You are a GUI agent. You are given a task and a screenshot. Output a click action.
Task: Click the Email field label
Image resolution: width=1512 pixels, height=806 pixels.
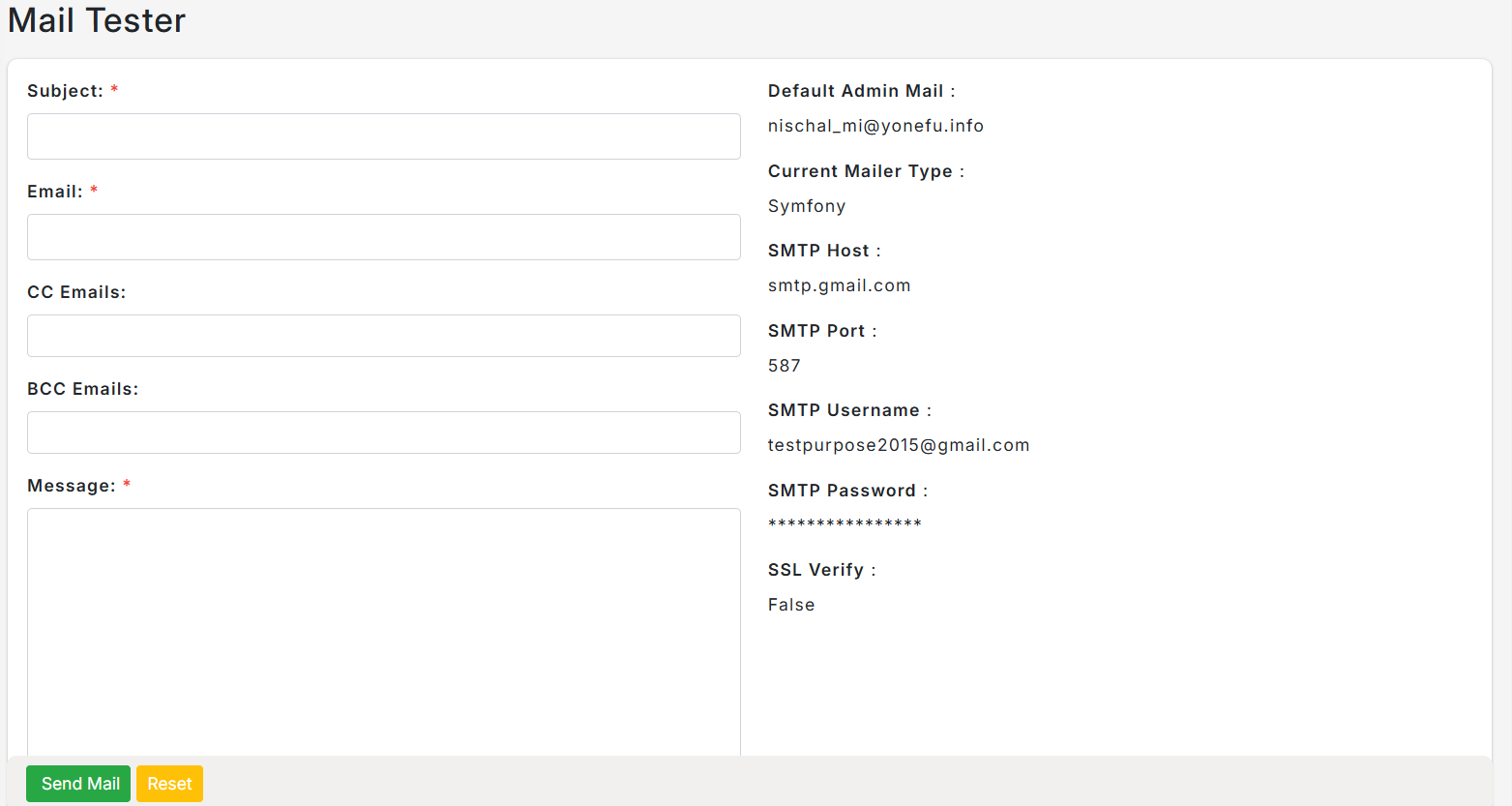[54, 192]
